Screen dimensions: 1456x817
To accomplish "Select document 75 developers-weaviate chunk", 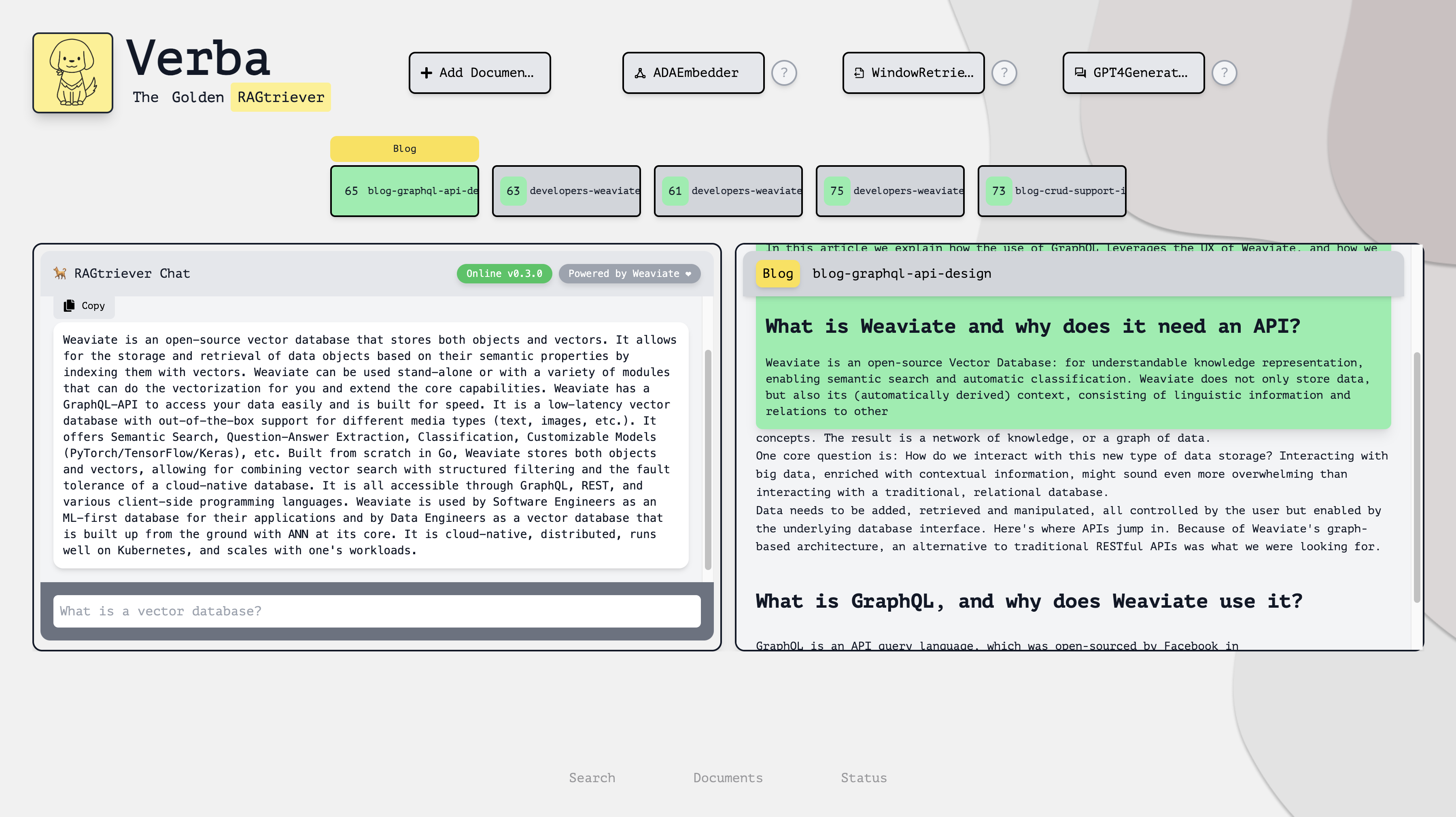I will click(890, 190).
